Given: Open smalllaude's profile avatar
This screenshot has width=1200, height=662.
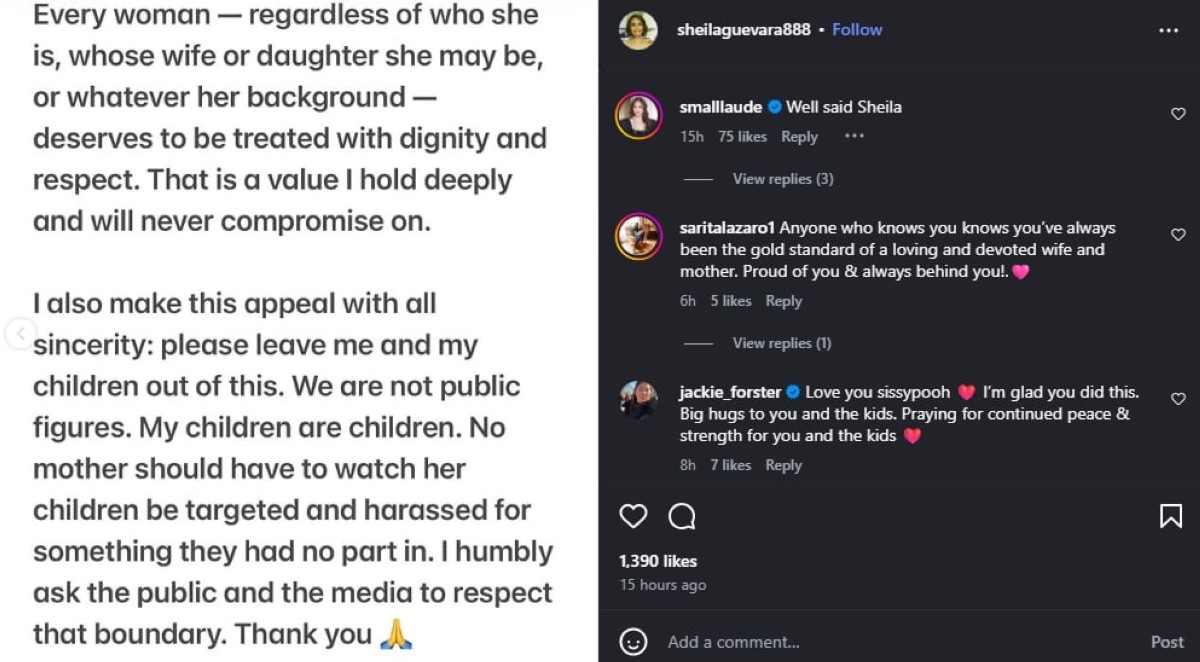Looking at the screenshot, I should pos(638,116).
